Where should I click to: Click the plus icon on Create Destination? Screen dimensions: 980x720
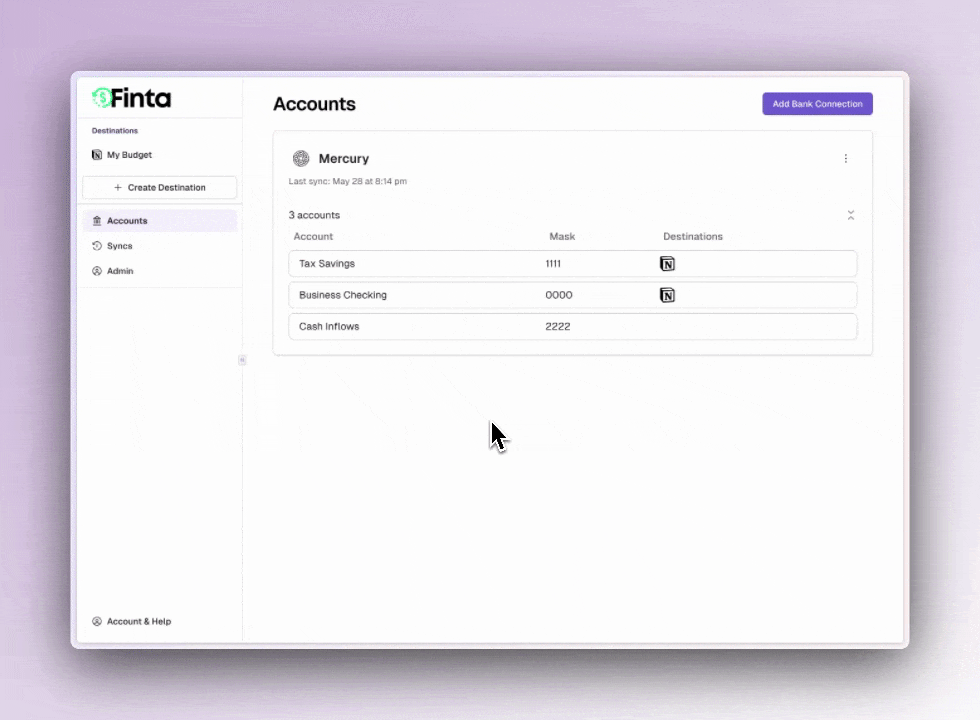pos(117,187)
